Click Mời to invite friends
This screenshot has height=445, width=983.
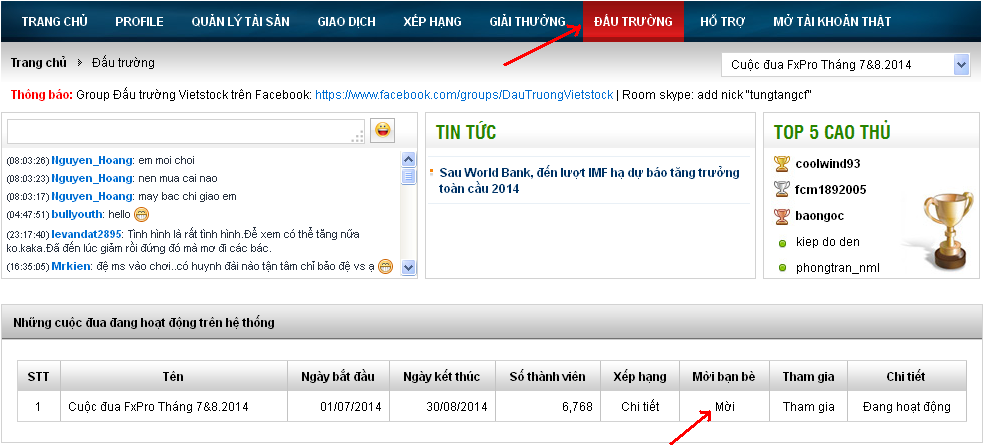click(725, 407)
